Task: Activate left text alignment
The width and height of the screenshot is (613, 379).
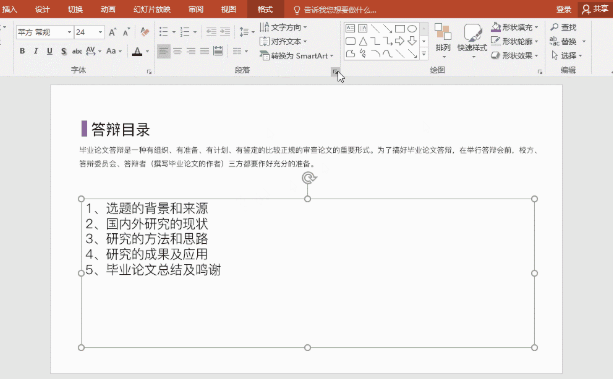Action: click(x=164, y=51)
